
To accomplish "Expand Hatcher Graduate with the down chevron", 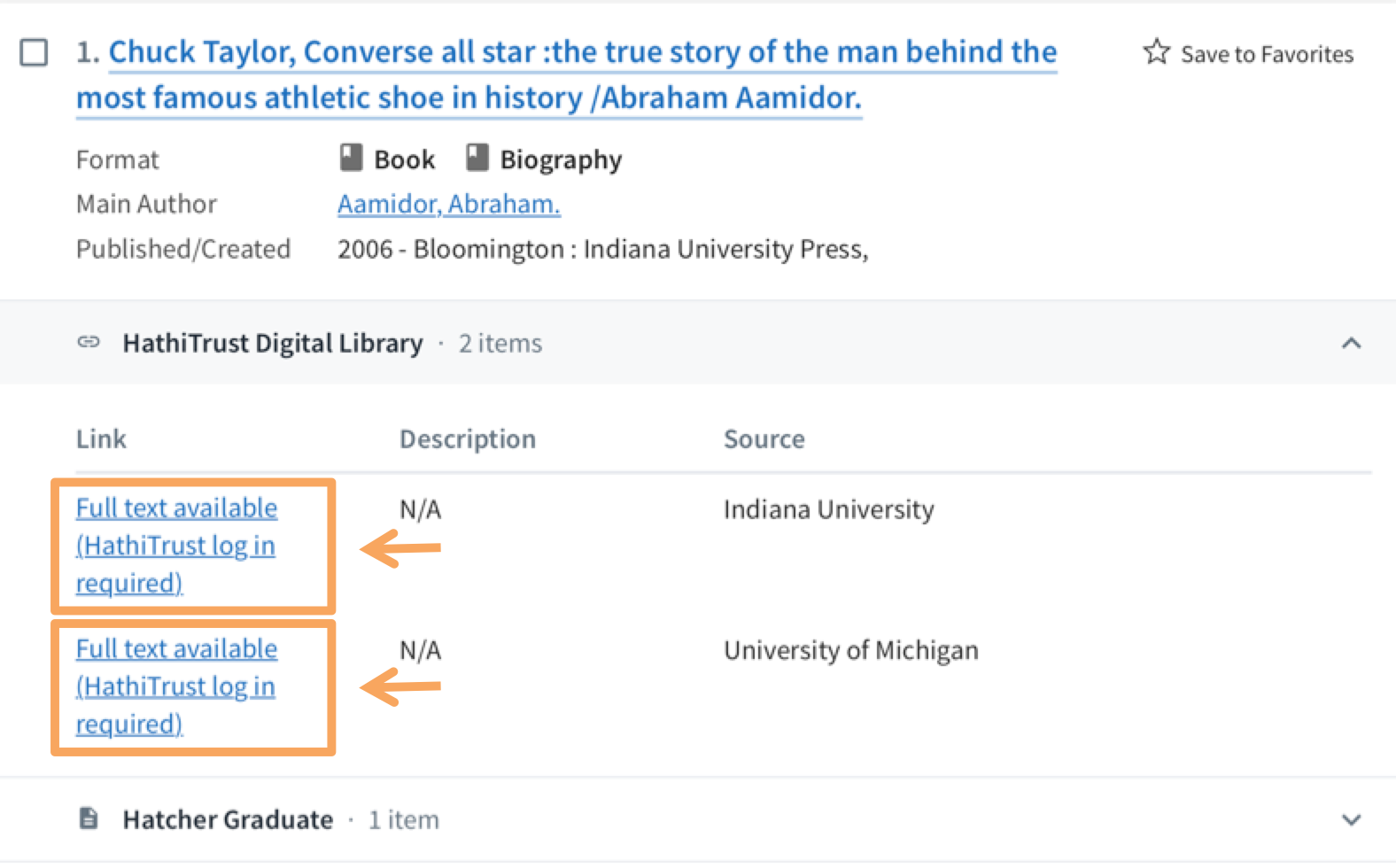I will pyautogui.click(x=1351, y=819).
